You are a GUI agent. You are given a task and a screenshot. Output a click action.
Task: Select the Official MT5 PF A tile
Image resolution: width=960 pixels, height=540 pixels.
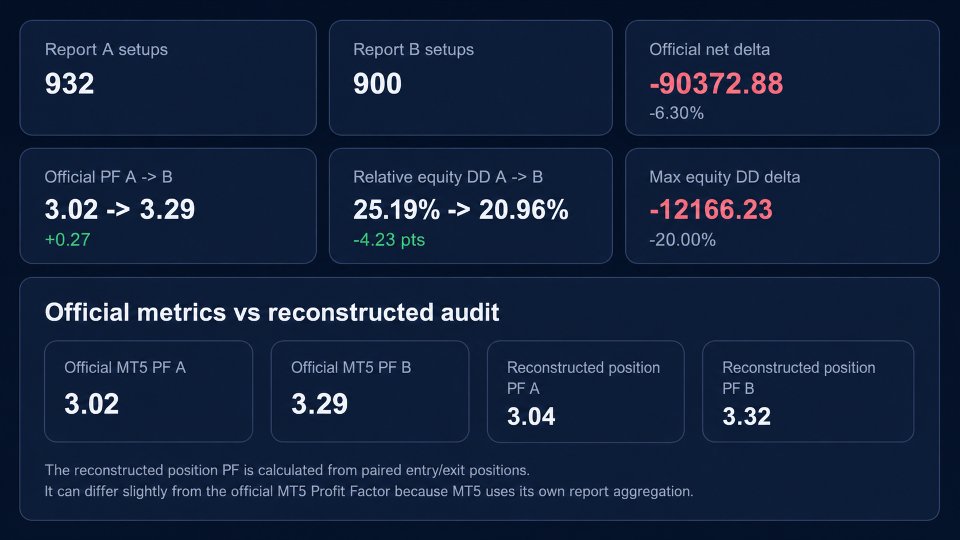[x=149, y=391]
